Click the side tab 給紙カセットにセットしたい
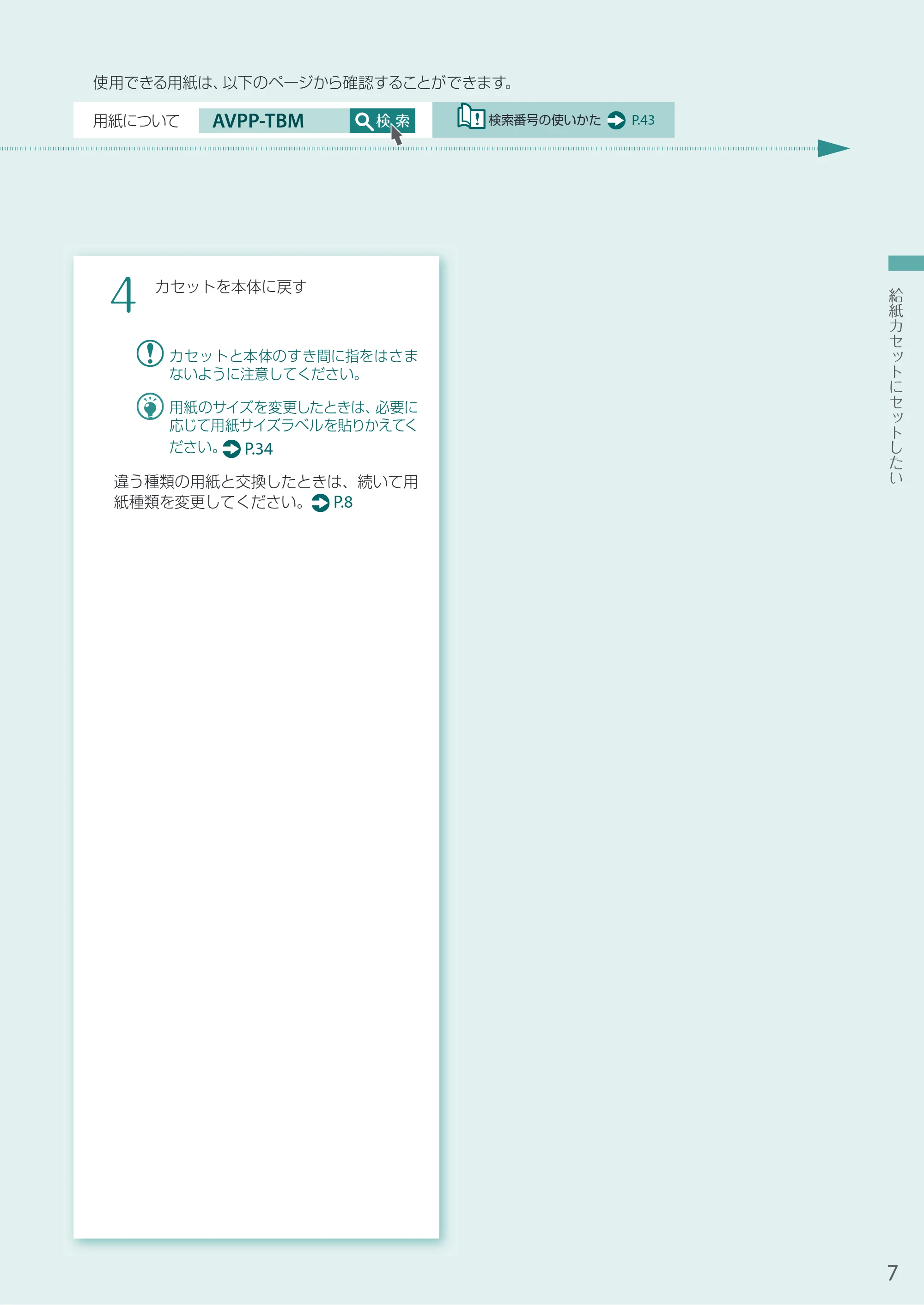This screenshot has height=1305, width=924. pos(896,386)
